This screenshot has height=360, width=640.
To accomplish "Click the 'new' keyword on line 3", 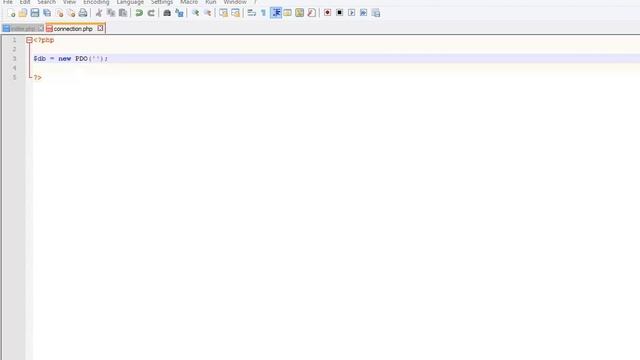I will coord(64,59).
